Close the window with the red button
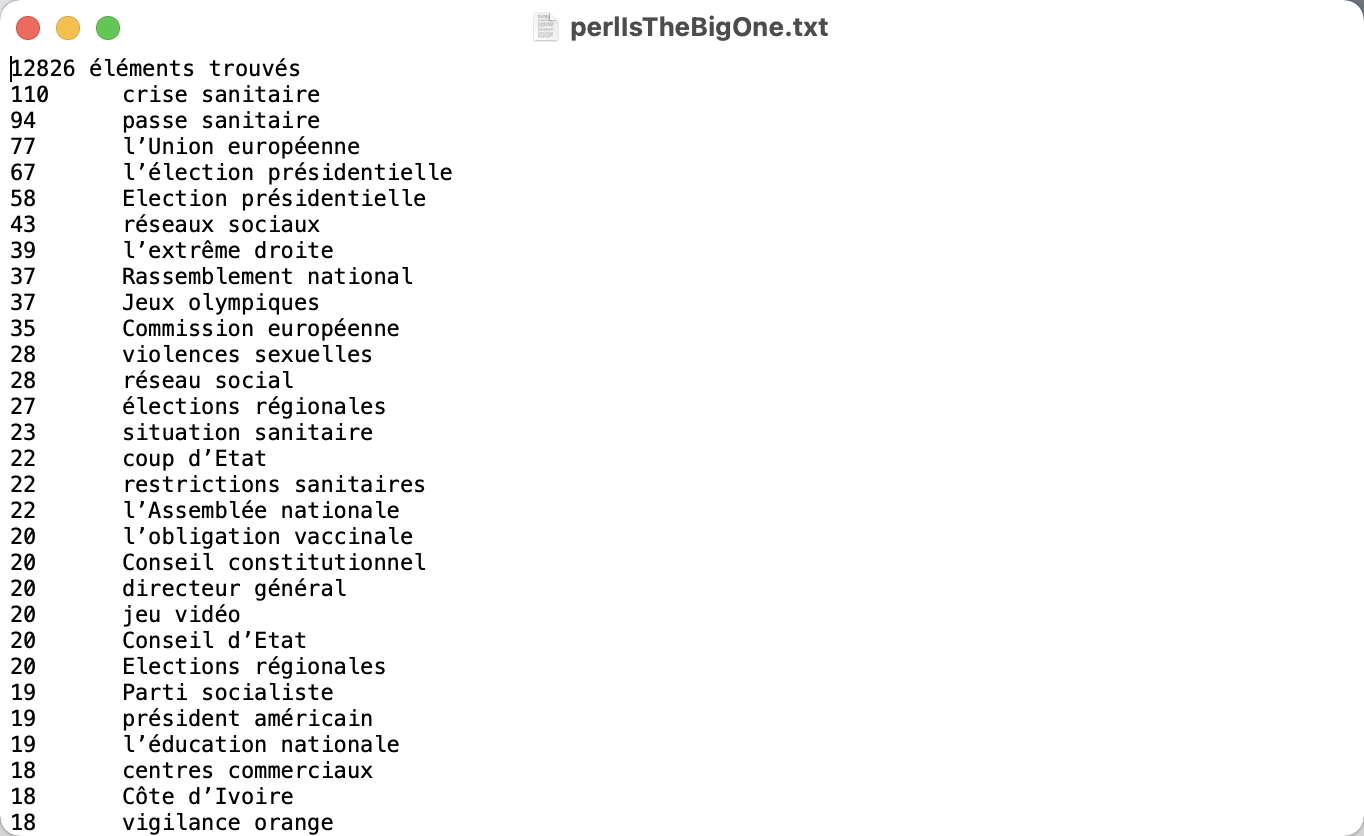The image size is (1364, 836). 28,28
